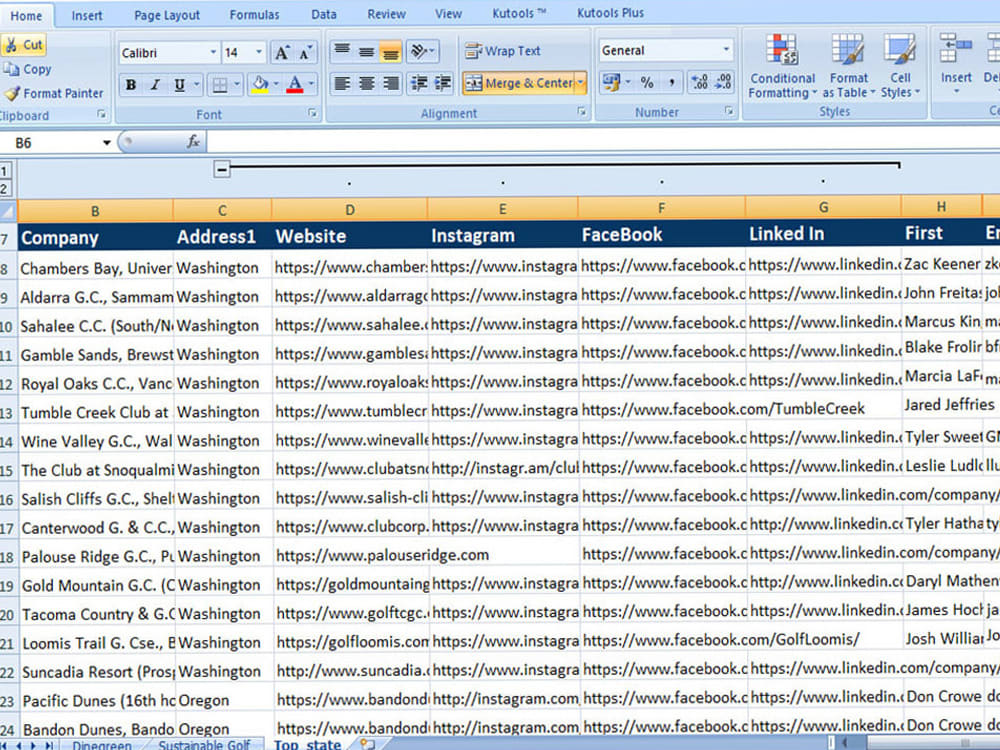Open the General number format dropdown
The width and height of the screenshot is (1000, 750).
[x=726, y=50]
